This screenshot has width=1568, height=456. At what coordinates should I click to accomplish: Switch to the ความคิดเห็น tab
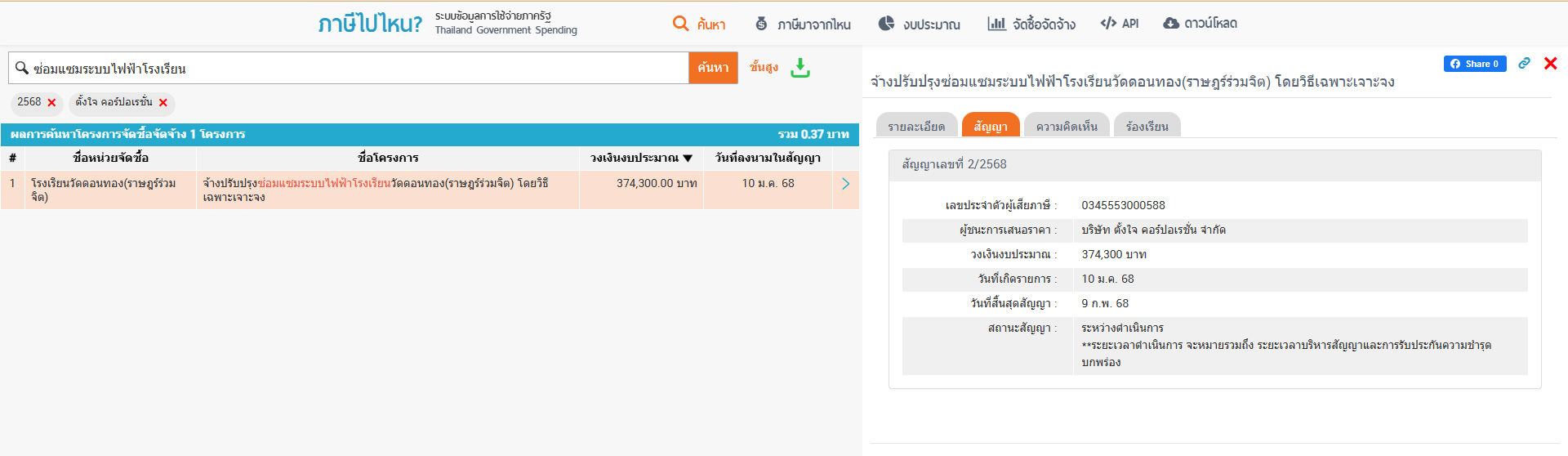[x=1067, y=127]
